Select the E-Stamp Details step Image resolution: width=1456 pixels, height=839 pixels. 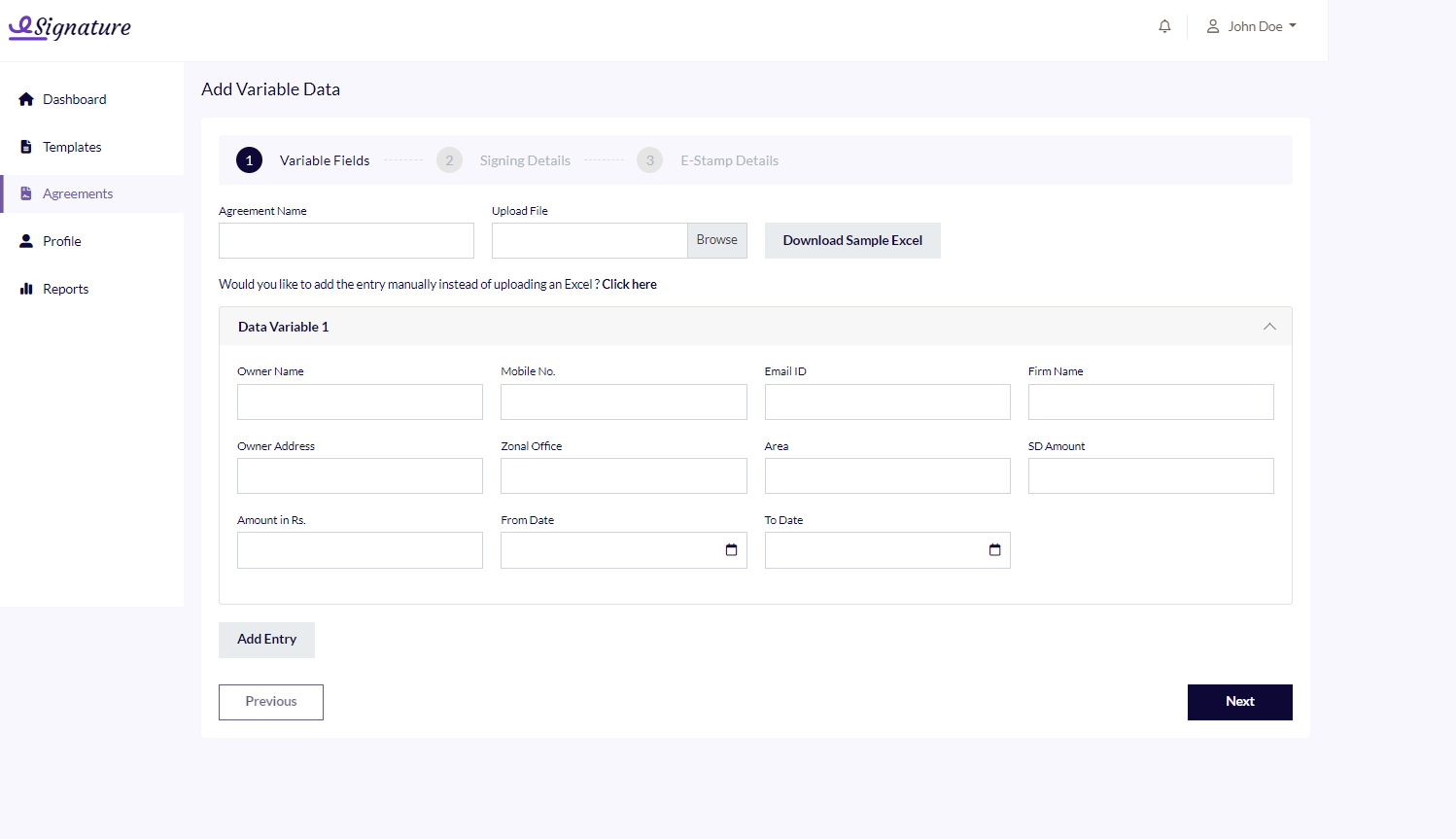(729, 160)
